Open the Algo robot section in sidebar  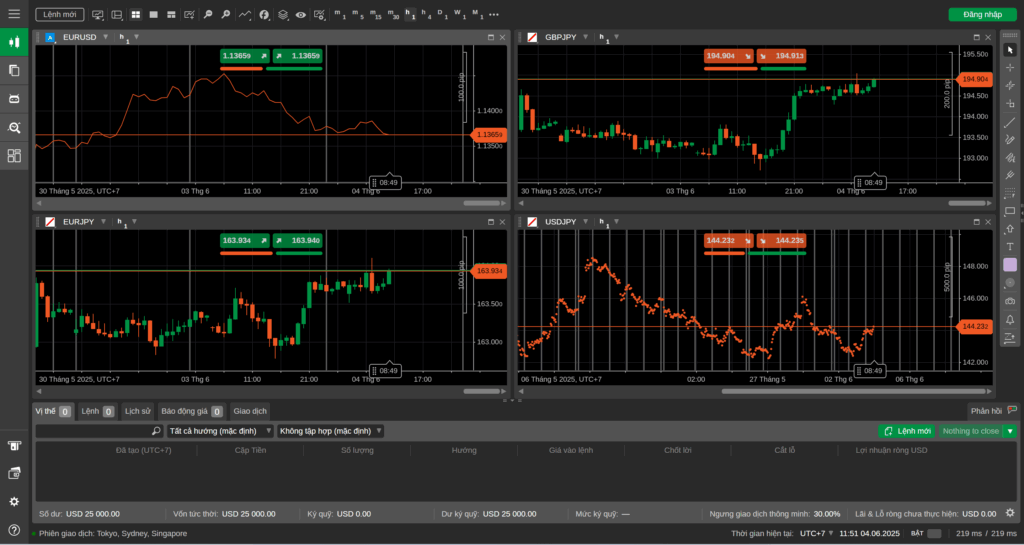tap(14, 99)
